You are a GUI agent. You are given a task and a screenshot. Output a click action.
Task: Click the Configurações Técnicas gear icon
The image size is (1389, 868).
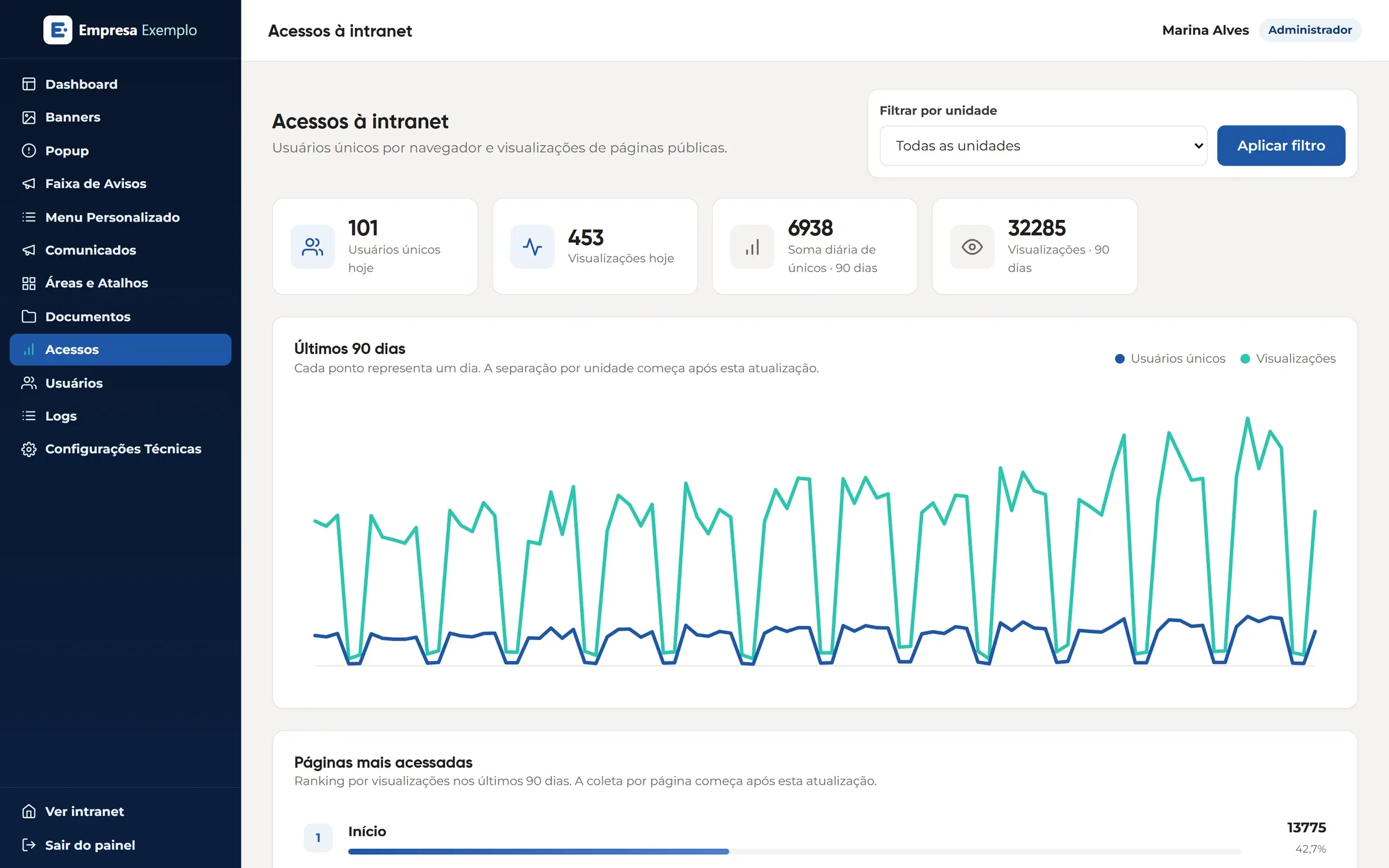pos(29,449)
